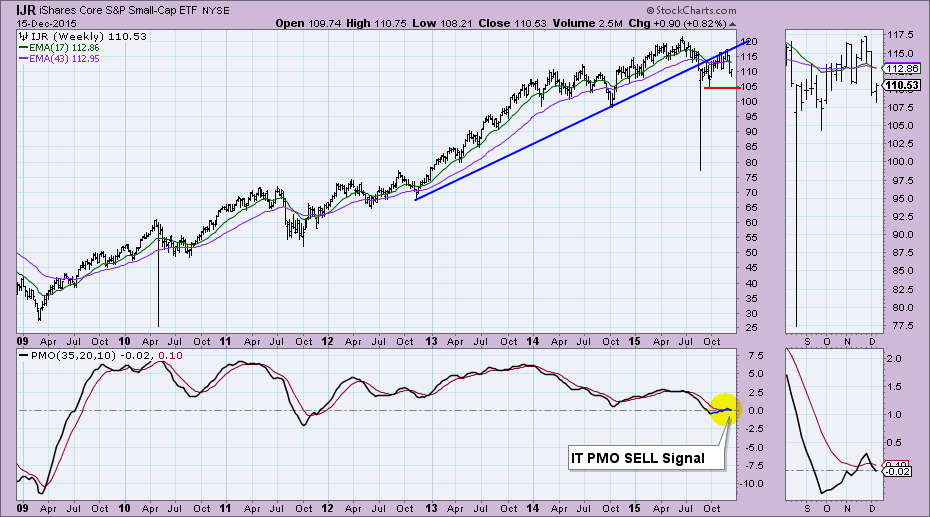Screen dimensions: 930x517
Task: Click the yellow highlighted PMO crossover circle
Action: (x=724, y=410)
